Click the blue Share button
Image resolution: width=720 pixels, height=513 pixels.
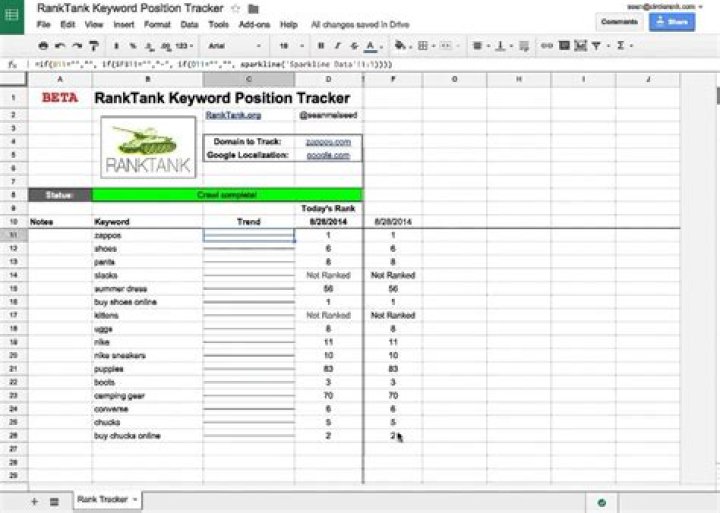click(x=672, y=22)
